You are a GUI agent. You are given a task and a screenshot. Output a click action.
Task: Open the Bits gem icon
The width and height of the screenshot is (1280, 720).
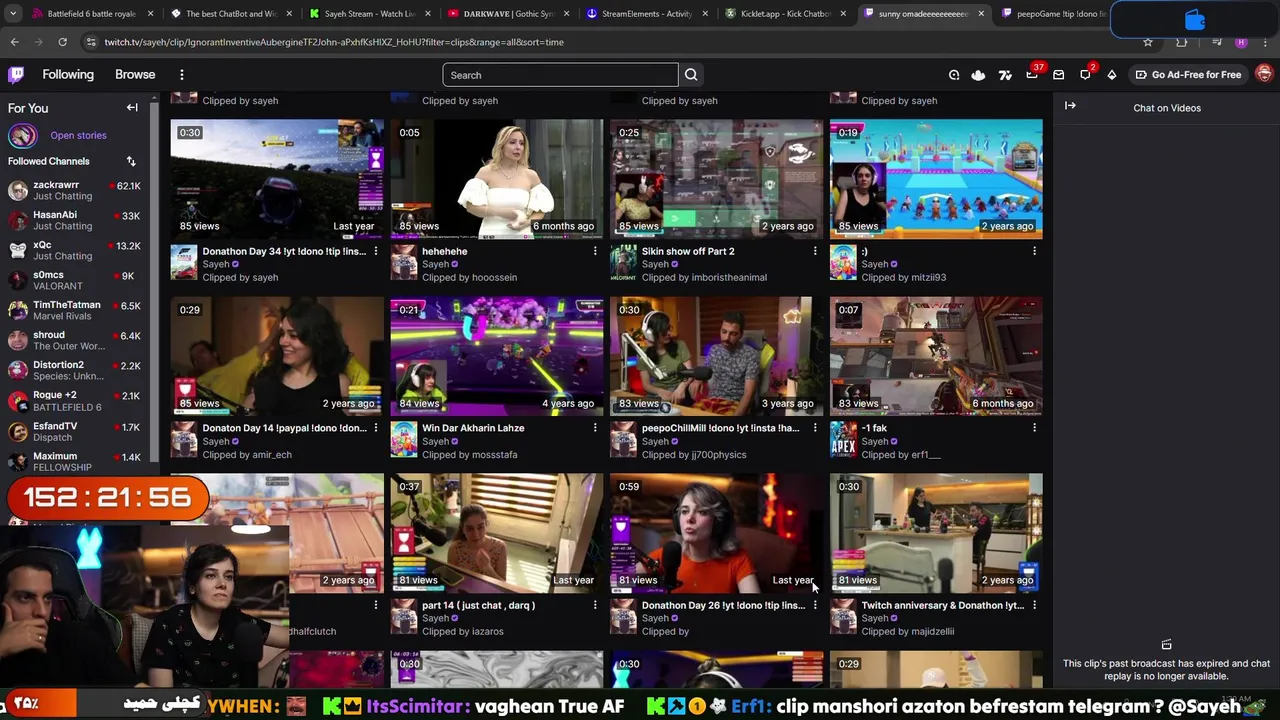tap(1112, 75)
